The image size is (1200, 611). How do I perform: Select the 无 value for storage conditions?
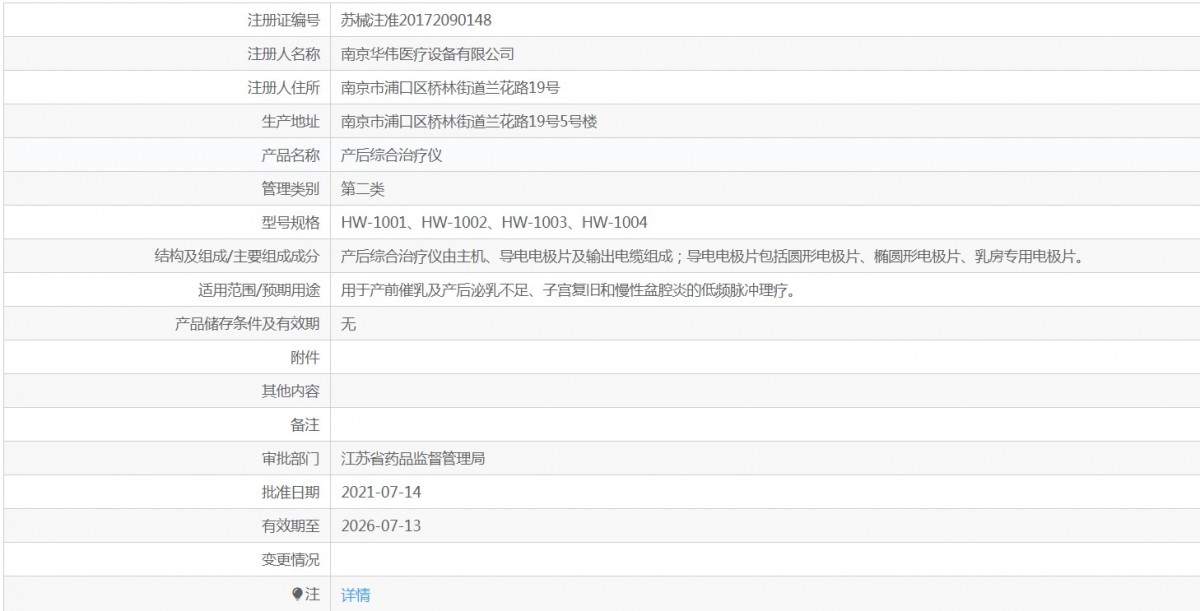(x=348, y=324)
